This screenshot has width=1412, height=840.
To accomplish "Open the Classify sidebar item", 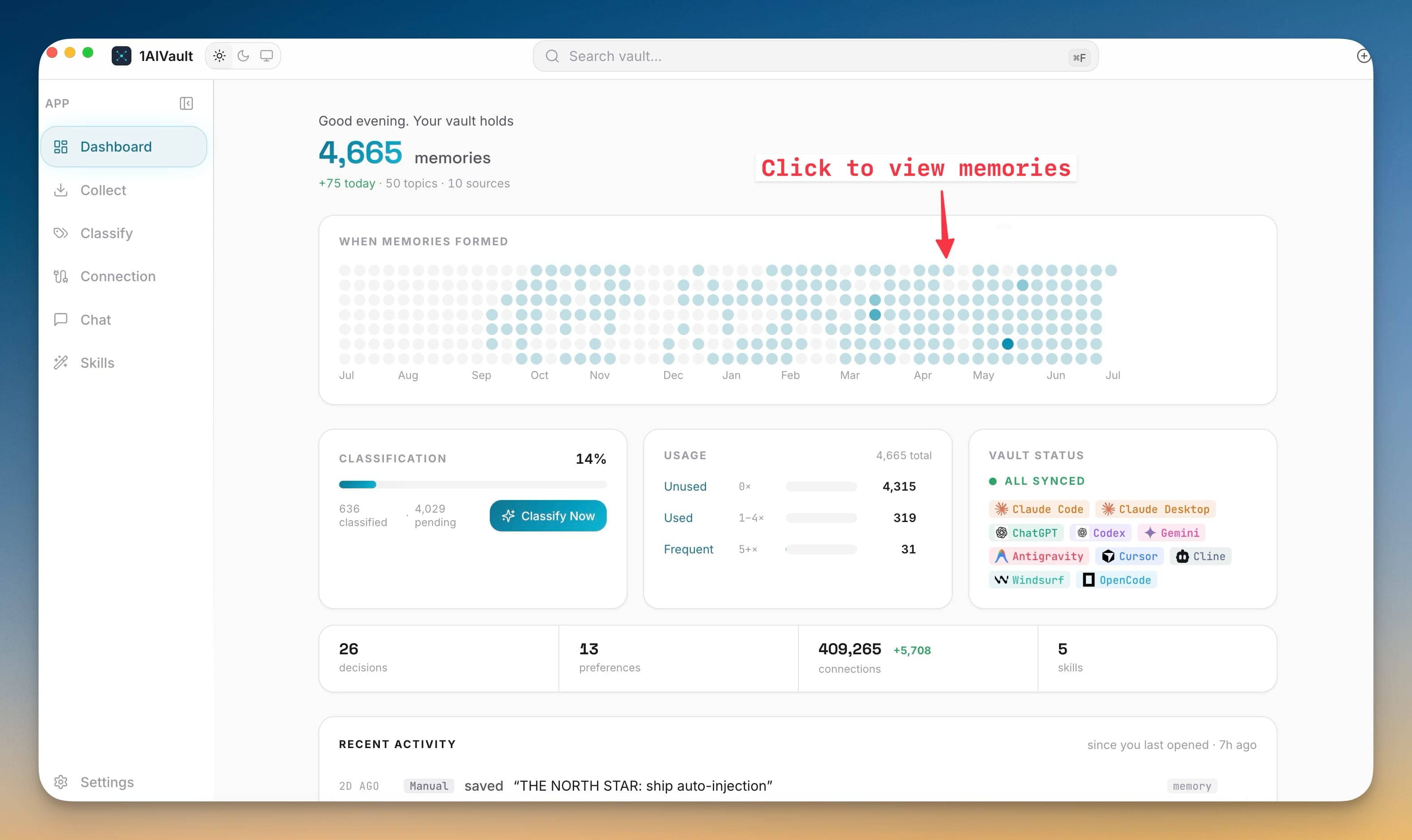I will pos(124,233).
